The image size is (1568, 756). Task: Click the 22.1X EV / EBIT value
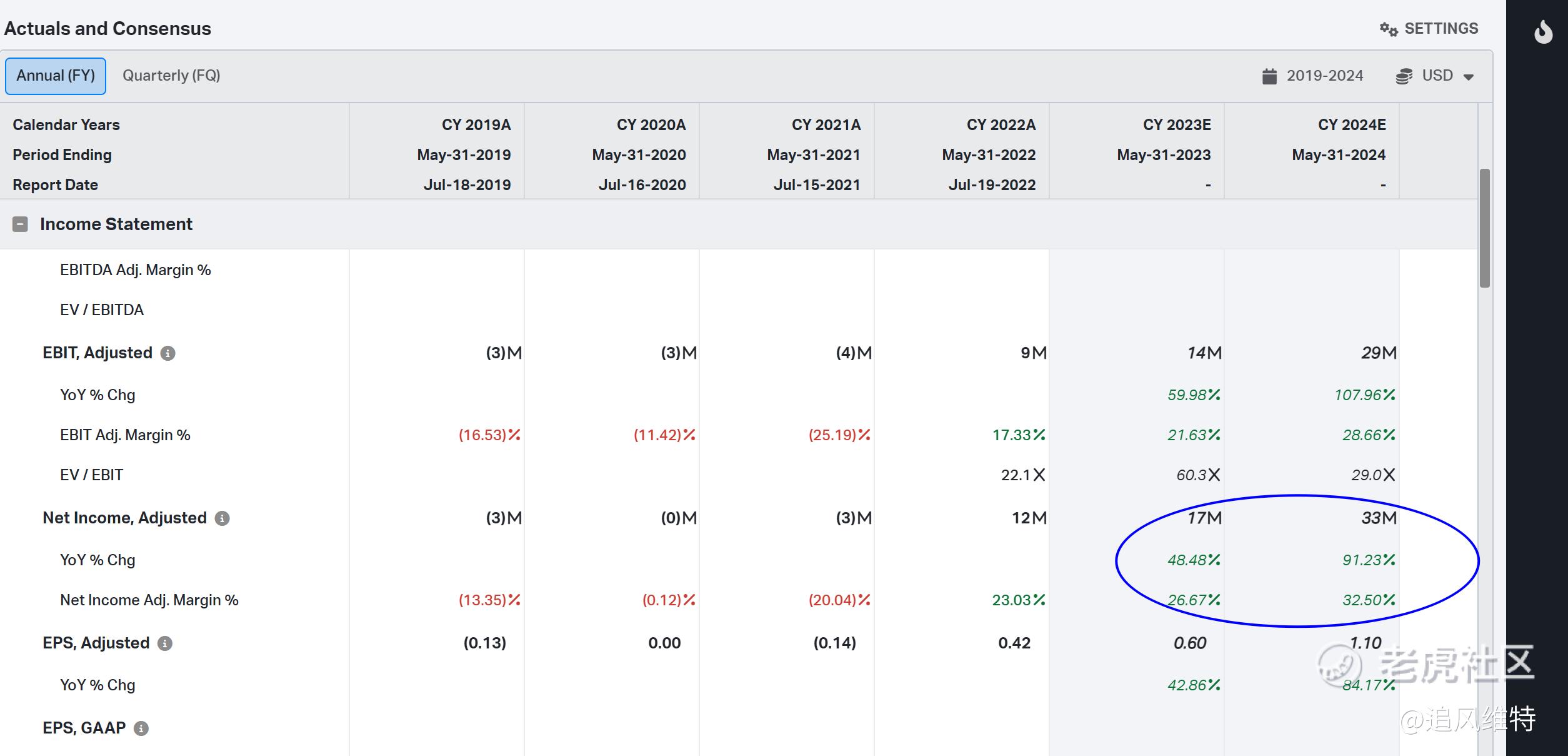point(1023,475)
